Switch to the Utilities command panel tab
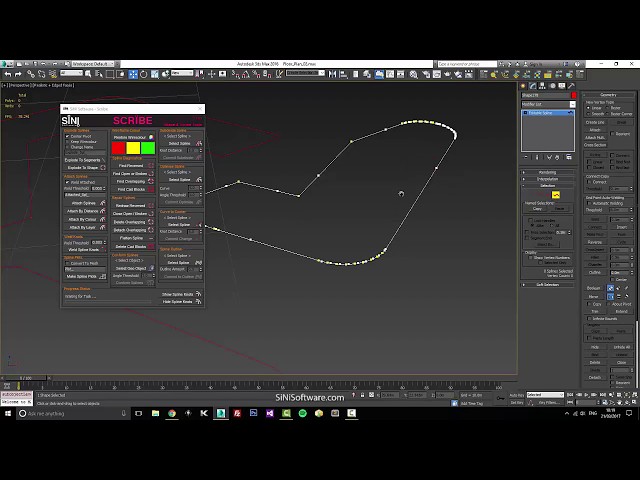The image size is (640, 480). 571,86
